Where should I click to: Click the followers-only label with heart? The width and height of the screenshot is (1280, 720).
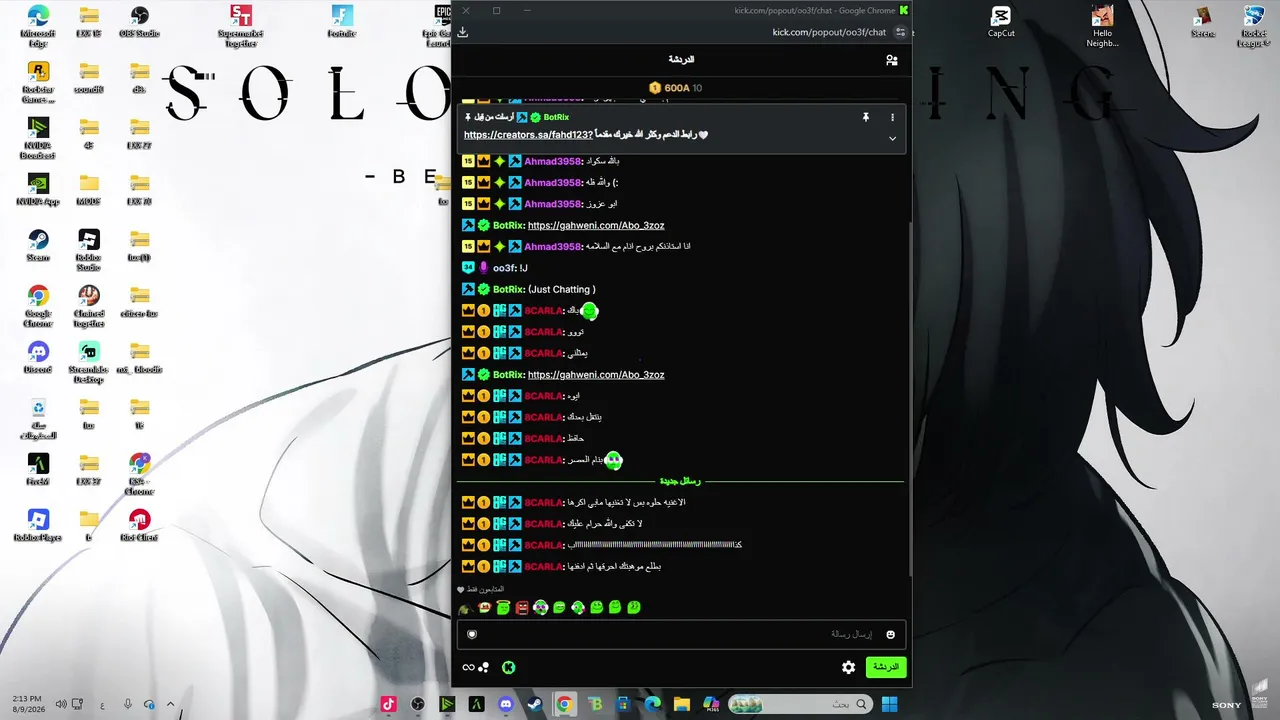(x=481, y=590)
